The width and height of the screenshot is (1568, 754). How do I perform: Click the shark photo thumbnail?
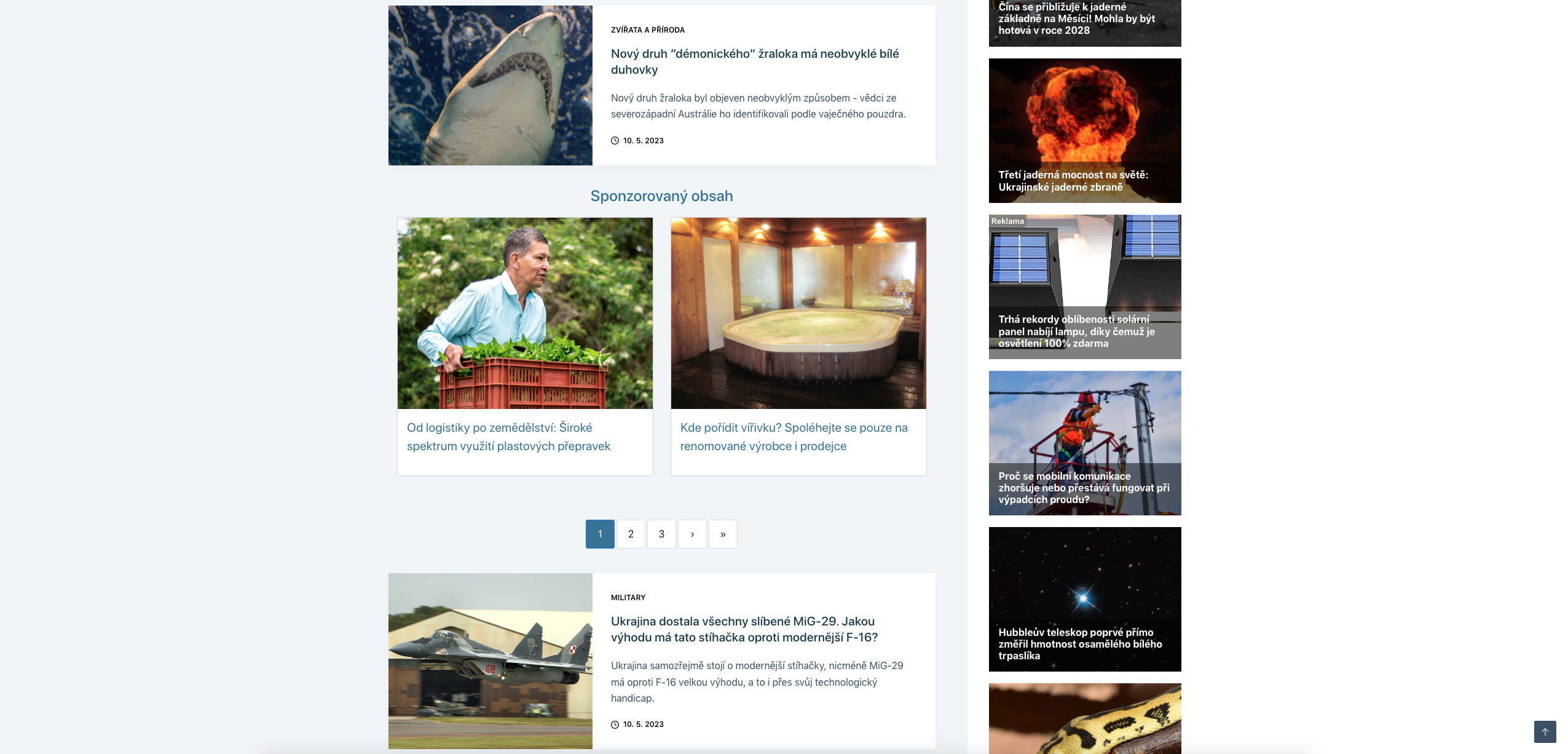(490, 85)
